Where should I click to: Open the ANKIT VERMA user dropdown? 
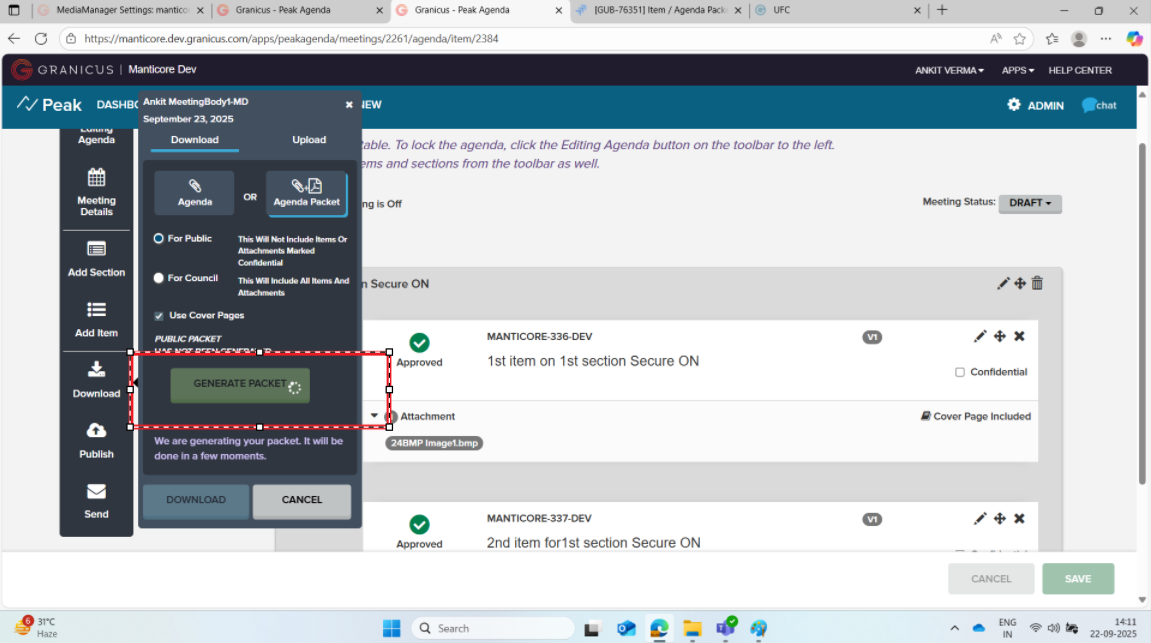click(949, 70)
